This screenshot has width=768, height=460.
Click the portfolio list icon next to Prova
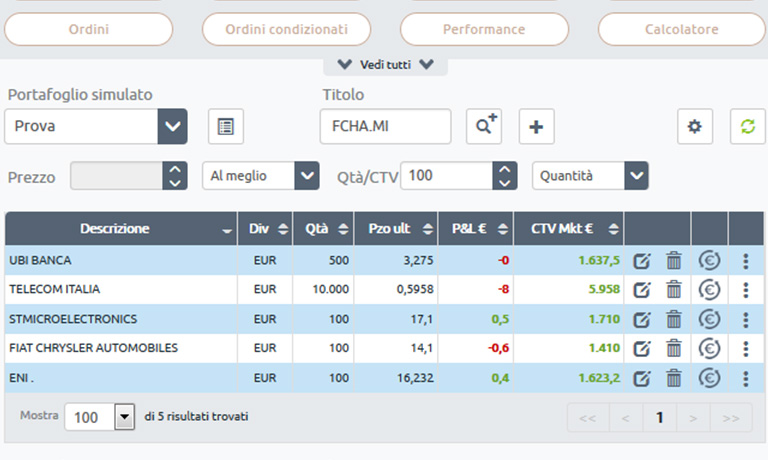tap(226, 126)
